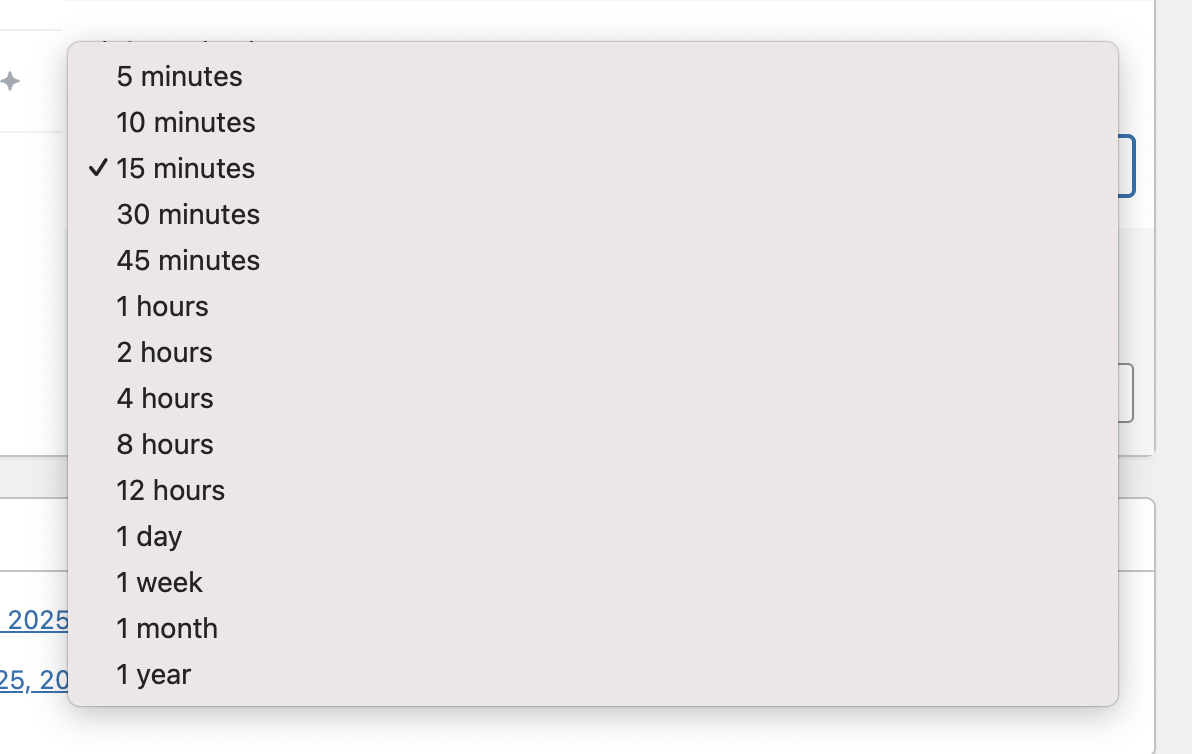Pick 45 minutes from the dropdown

click(187, 260)
